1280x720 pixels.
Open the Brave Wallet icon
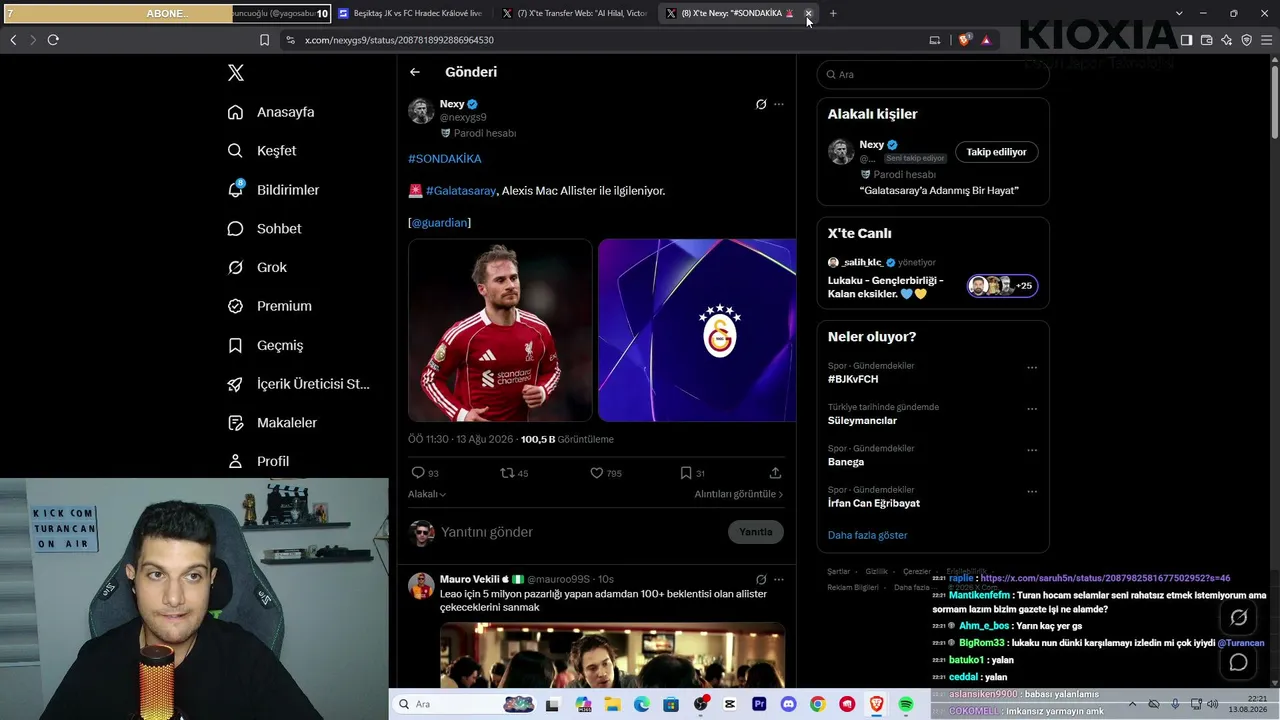click(1206, 40)
